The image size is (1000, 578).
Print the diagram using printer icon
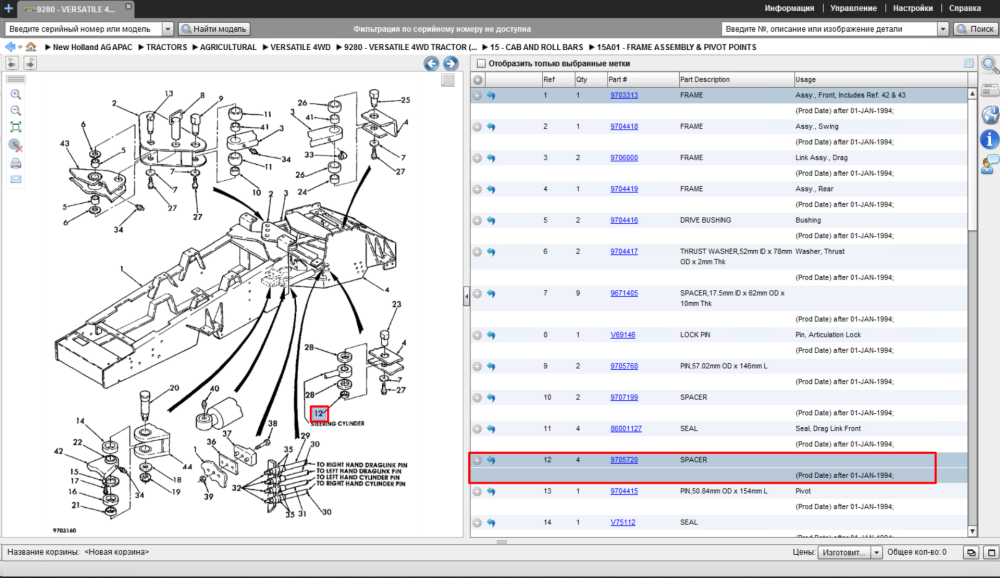(16, 163)
